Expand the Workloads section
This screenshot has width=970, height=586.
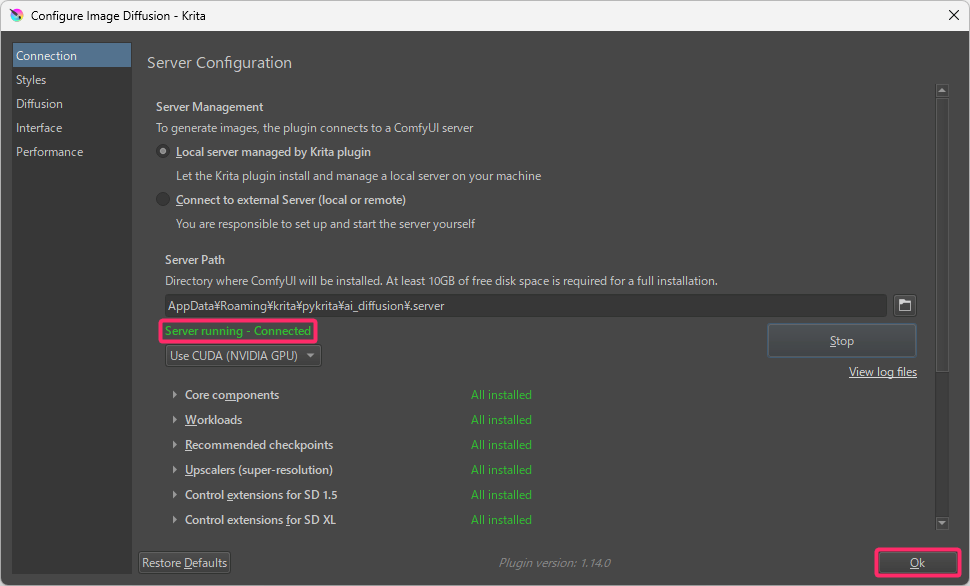(174, 420)
